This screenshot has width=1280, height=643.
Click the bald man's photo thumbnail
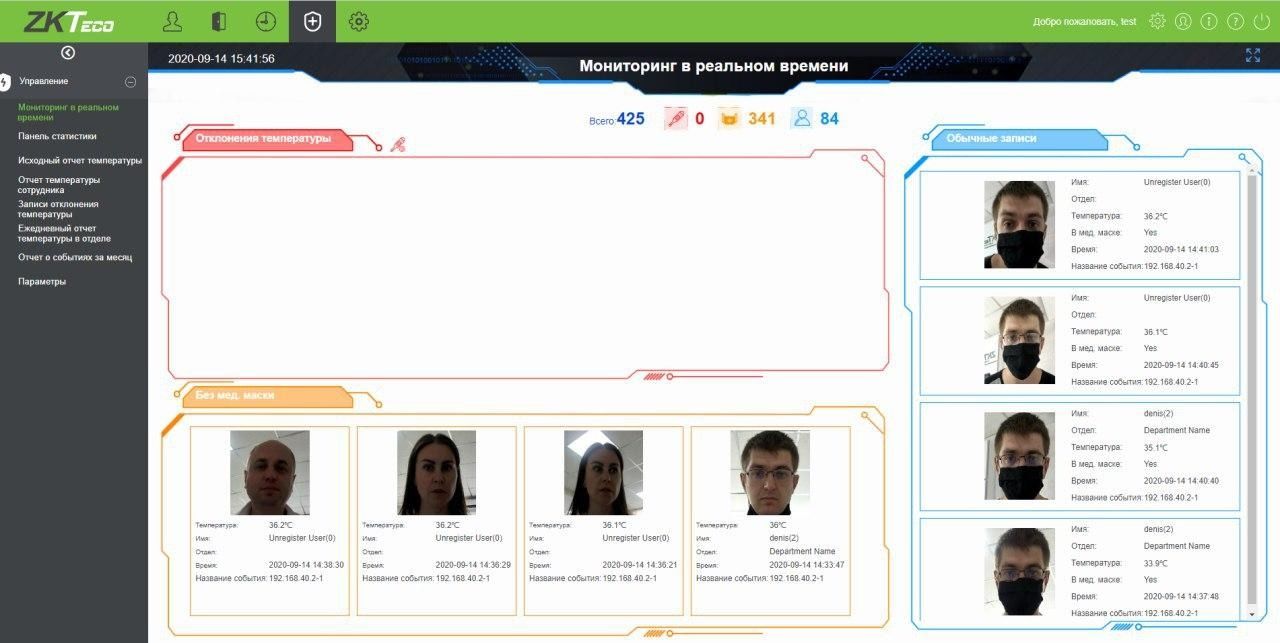(269, 472)
